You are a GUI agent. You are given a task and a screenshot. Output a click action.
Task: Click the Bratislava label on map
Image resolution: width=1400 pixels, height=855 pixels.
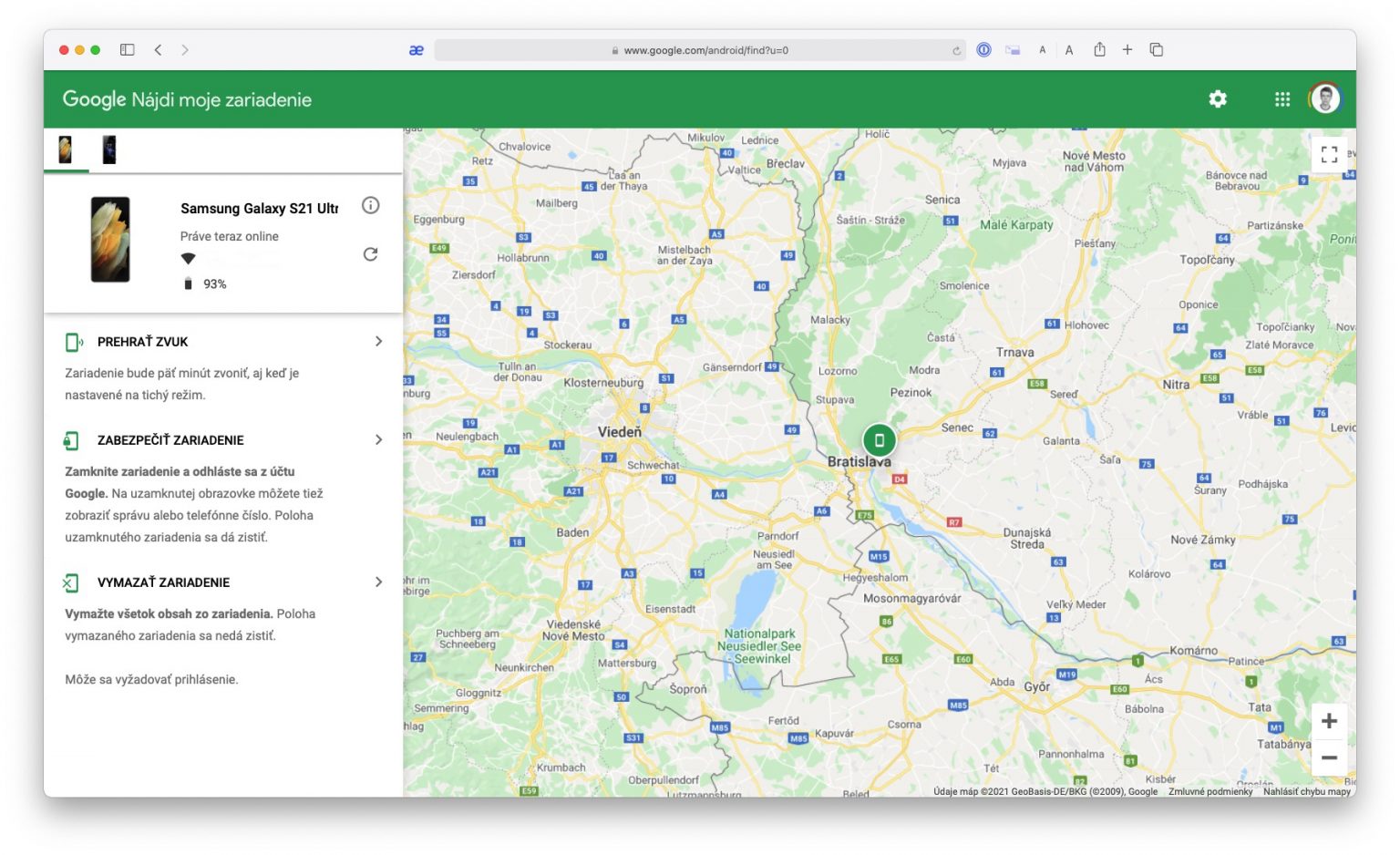[860, 462]
